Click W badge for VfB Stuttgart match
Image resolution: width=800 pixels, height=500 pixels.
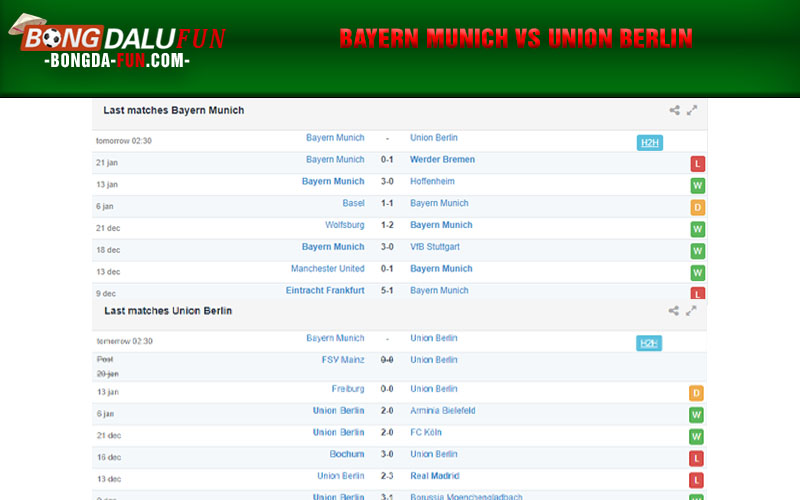tap(697, 251)
